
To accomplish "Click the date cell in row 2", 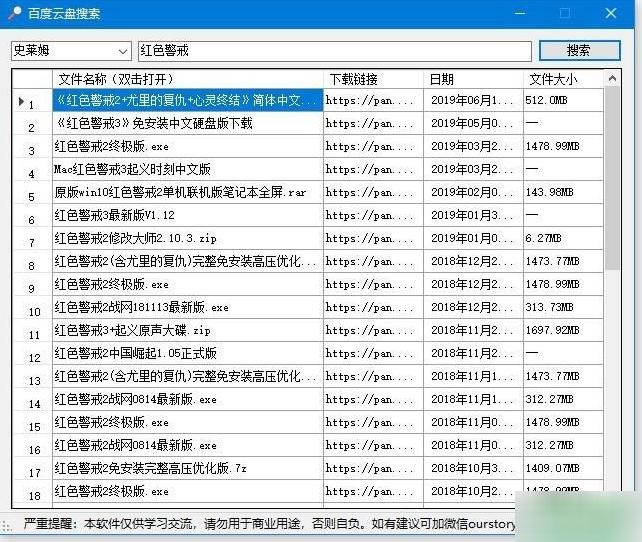I will [x=473, y=123].
